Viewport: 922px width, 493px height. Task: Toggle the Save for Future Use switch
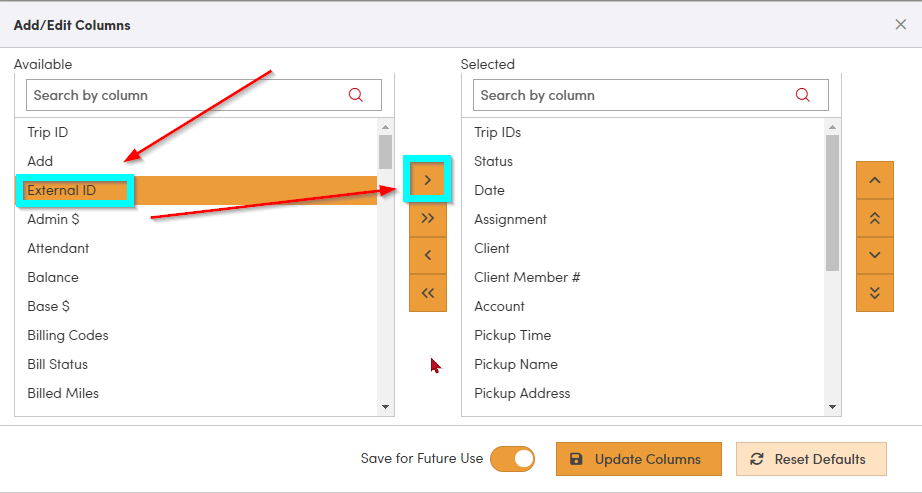pyautogui.click(x=512, y=459)
